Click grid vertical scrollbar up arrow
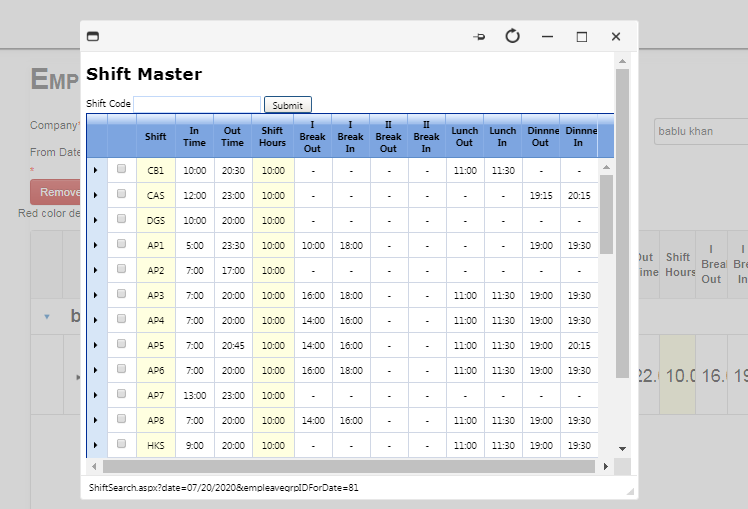The height and width of the screenshot is (509, 748). 606,167
